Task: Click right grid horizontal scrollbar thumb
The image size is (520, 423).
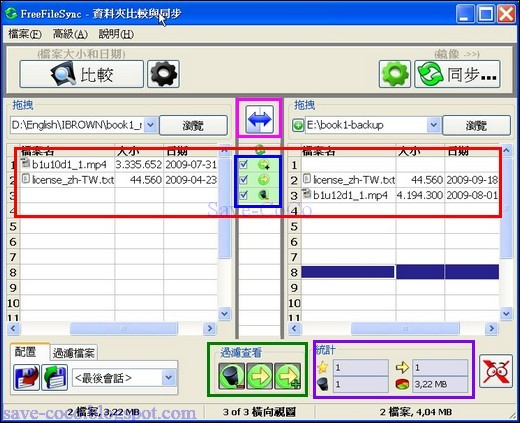Action: [405, 328]
